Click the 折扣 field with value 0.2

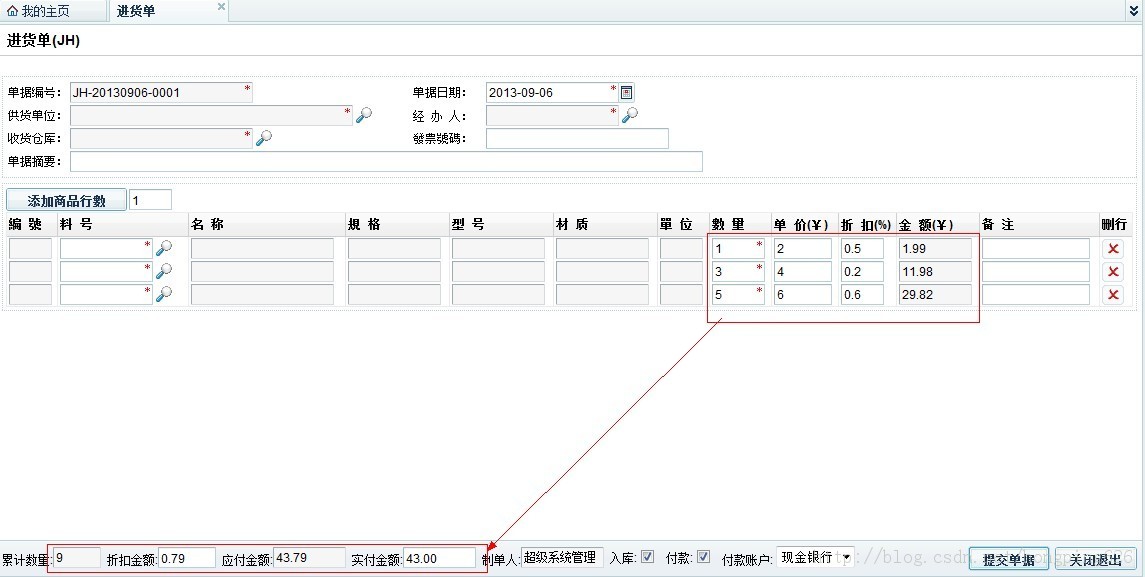[862, 272]
